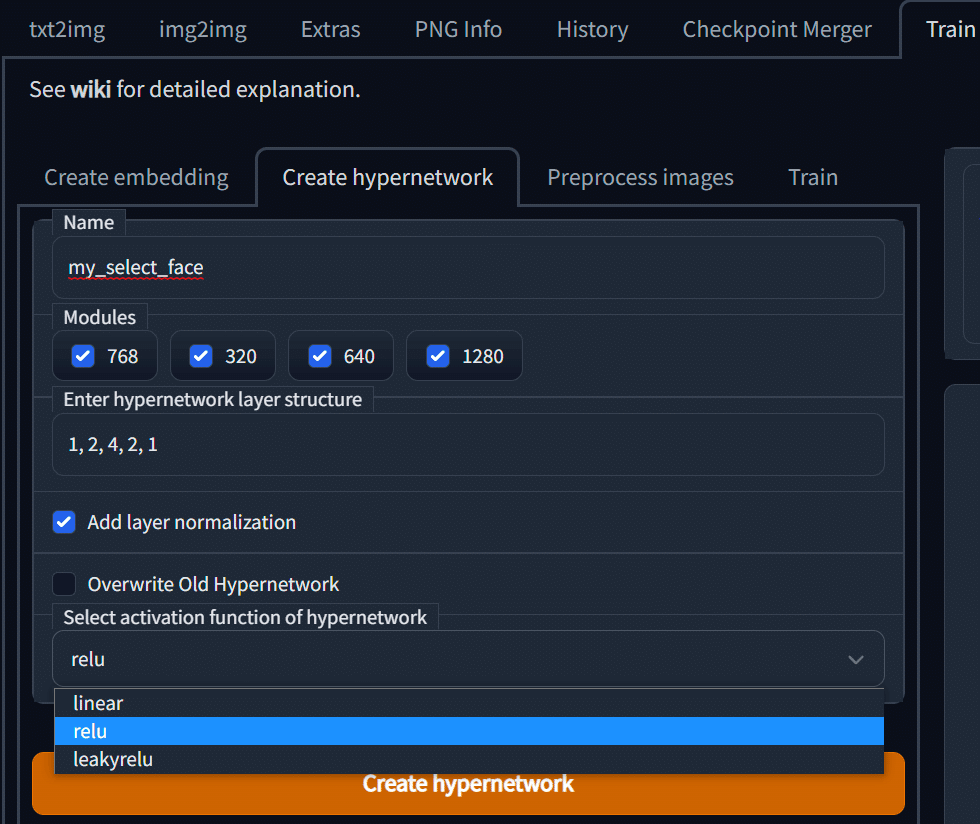Switch to the Extras tab
The height and width of the screenshot is (824, 980).
tap(330, 29)
